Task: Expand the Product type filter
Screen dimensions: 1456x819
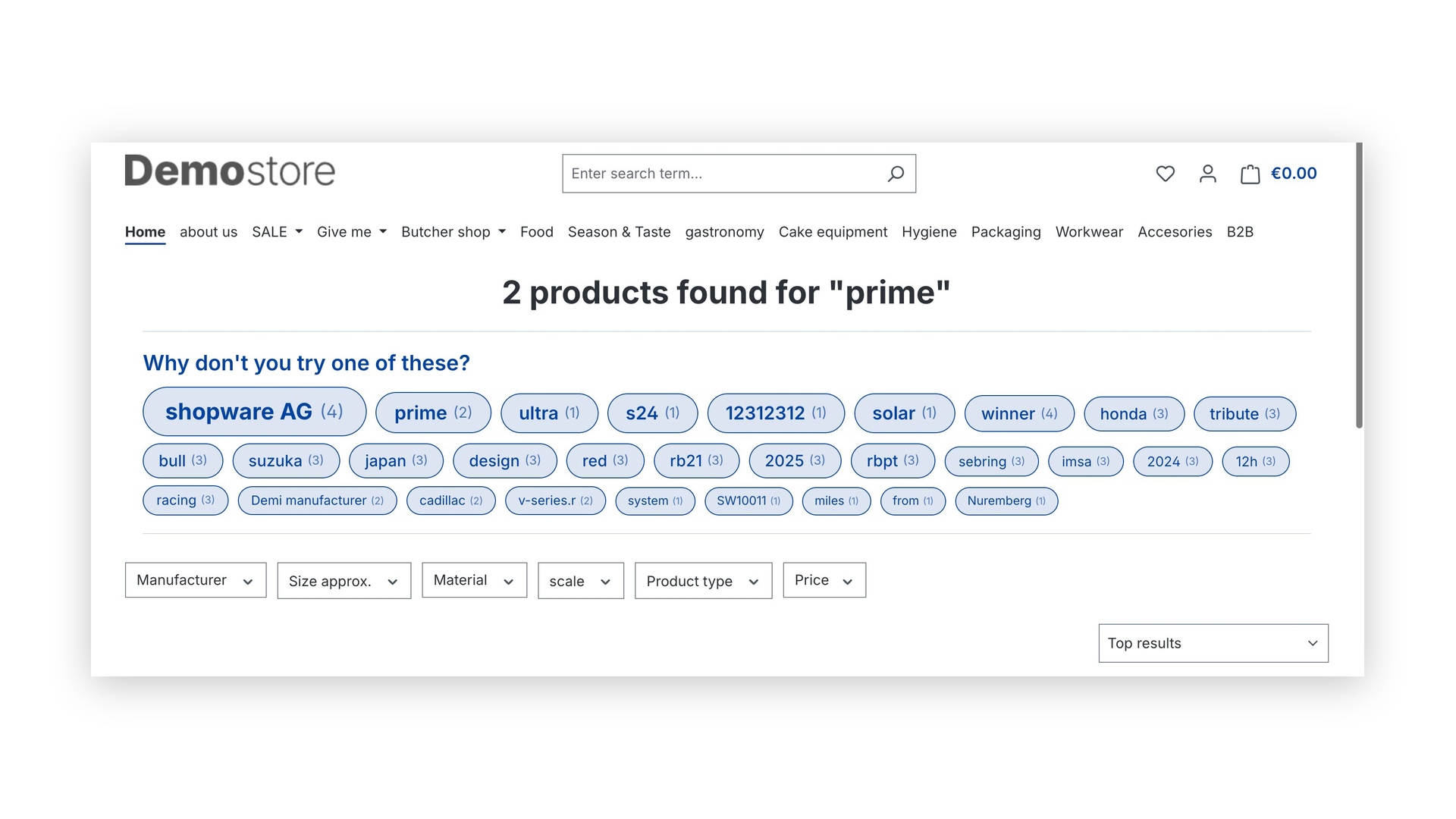Action: tap(704, 581)
